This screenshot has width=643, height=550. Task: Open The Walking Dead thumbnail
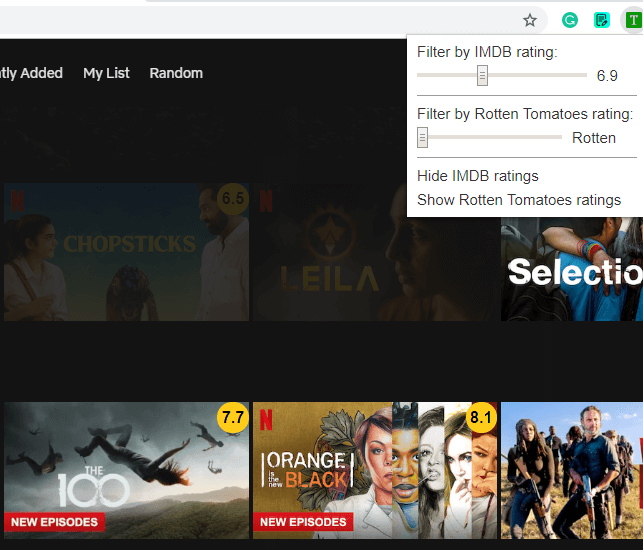coord(572,470)
